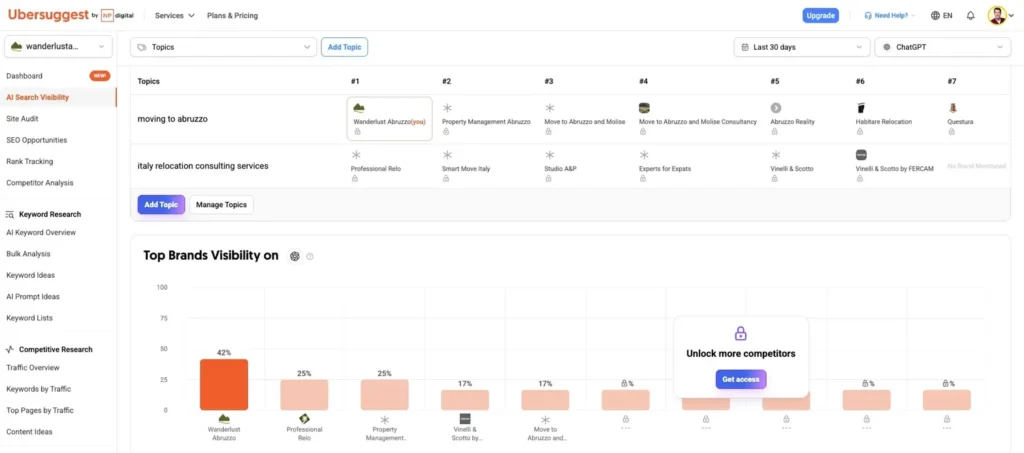Open the Last 30 days date dropdown
The image size is (1024, 453).
tap(802, 47)
